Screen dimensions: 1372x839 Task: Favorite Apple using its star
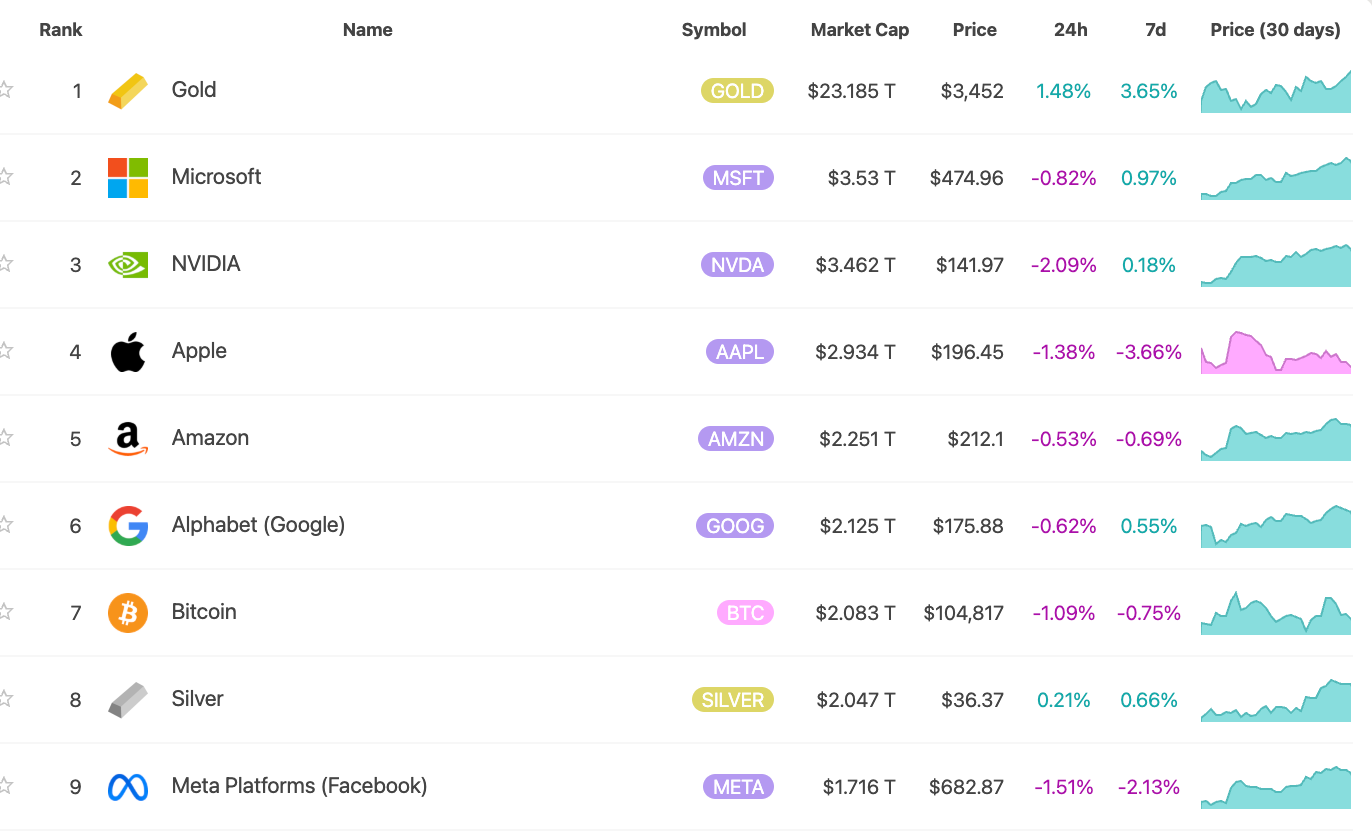pyautogui.click(x=5, y=350)
